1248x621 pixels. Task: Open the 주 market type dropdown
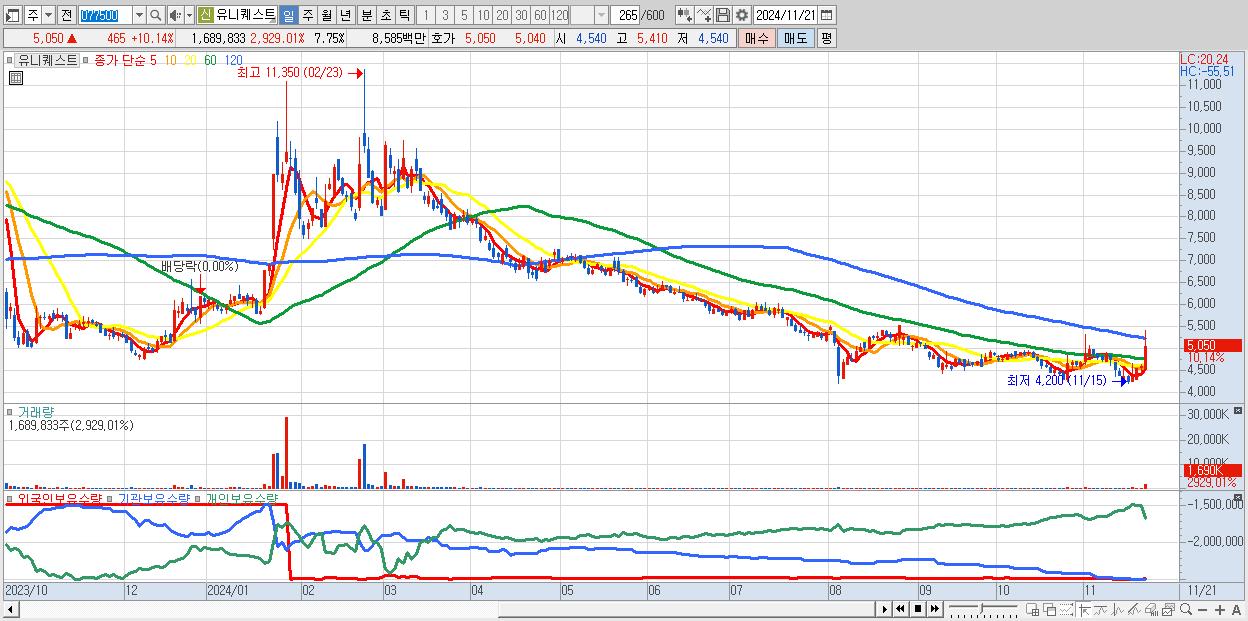(x=48, y=15)
